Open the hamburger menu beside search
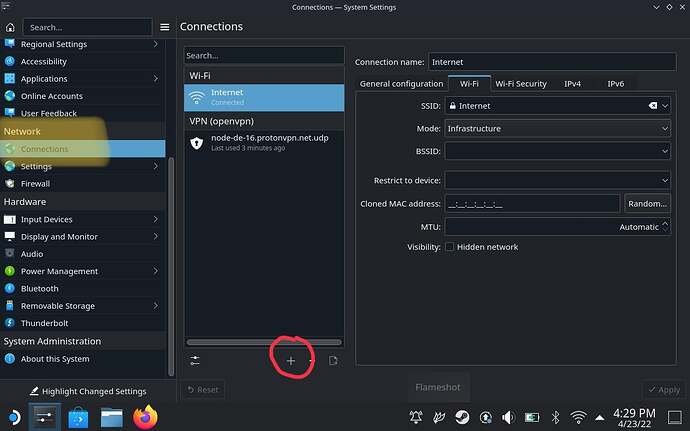690x431 pixels. coord(165,27)
